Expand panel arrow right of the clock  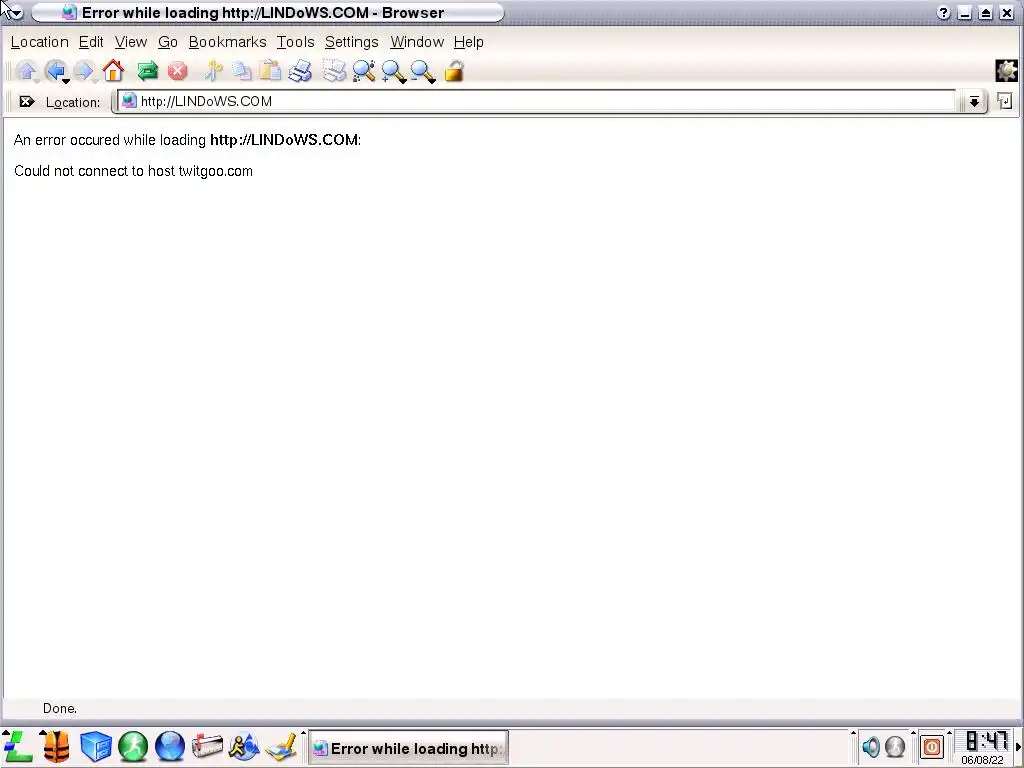point(1018,746)
